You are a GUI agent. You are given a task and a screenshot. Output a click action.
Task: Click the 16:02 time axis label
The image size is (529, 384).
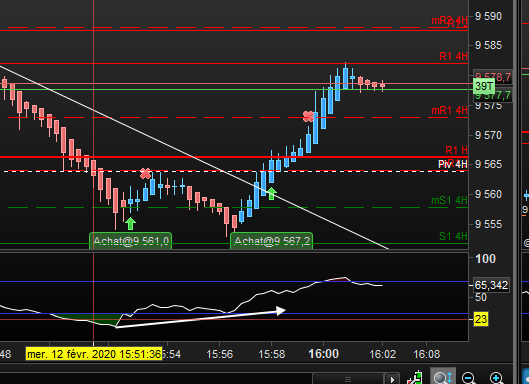coord(382,354)
